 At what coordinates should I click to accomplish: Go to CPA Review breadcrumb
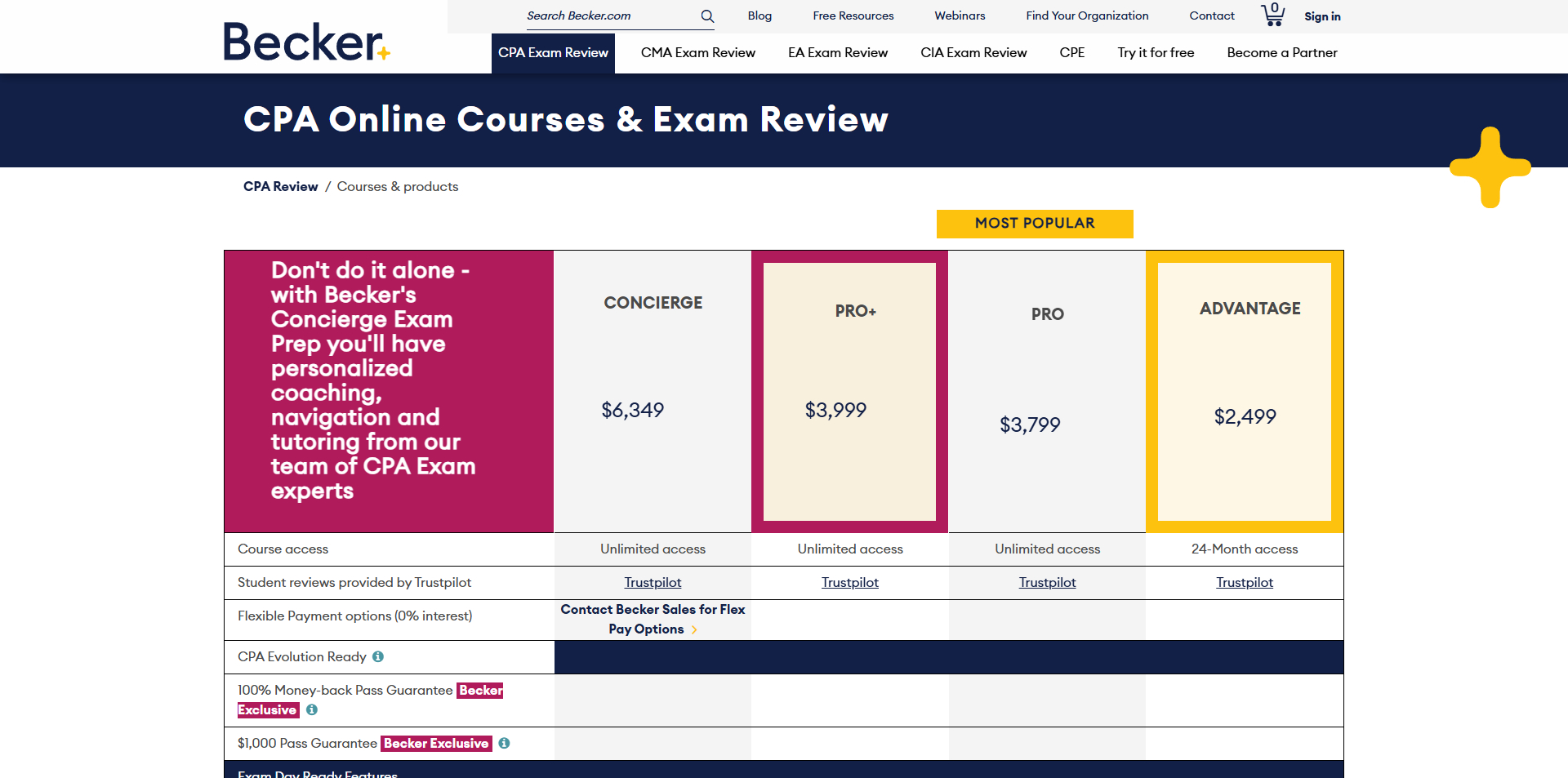(x=280, y=186)
